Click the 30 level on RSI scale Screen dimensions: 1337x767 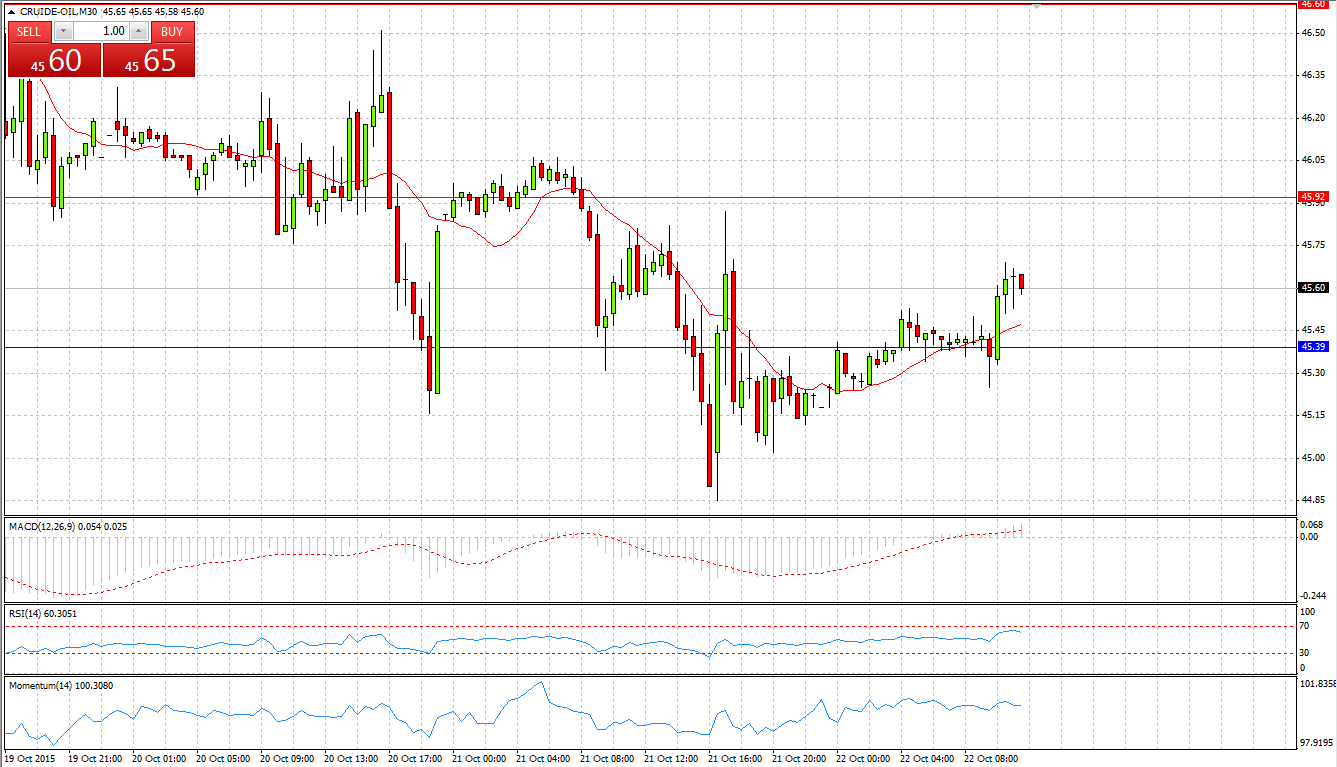(1305, 653)
